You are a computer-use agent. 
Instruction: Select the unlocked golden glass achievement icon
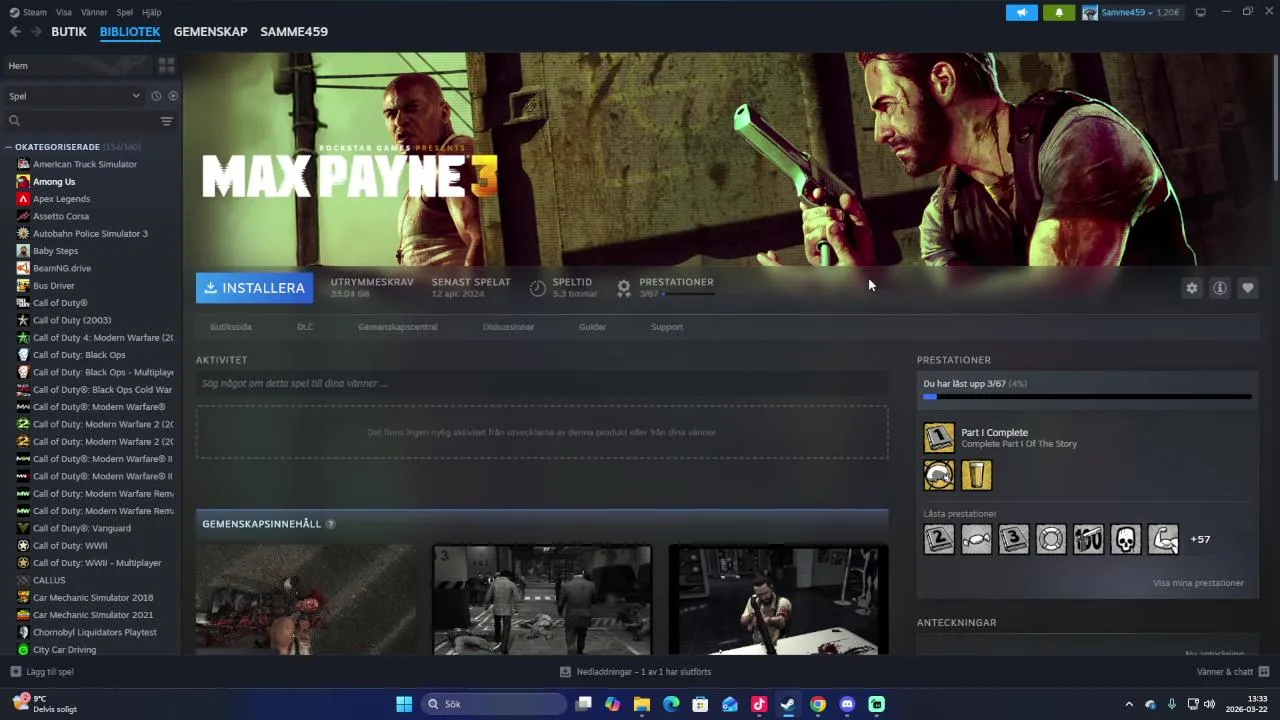tap(977, 475)
